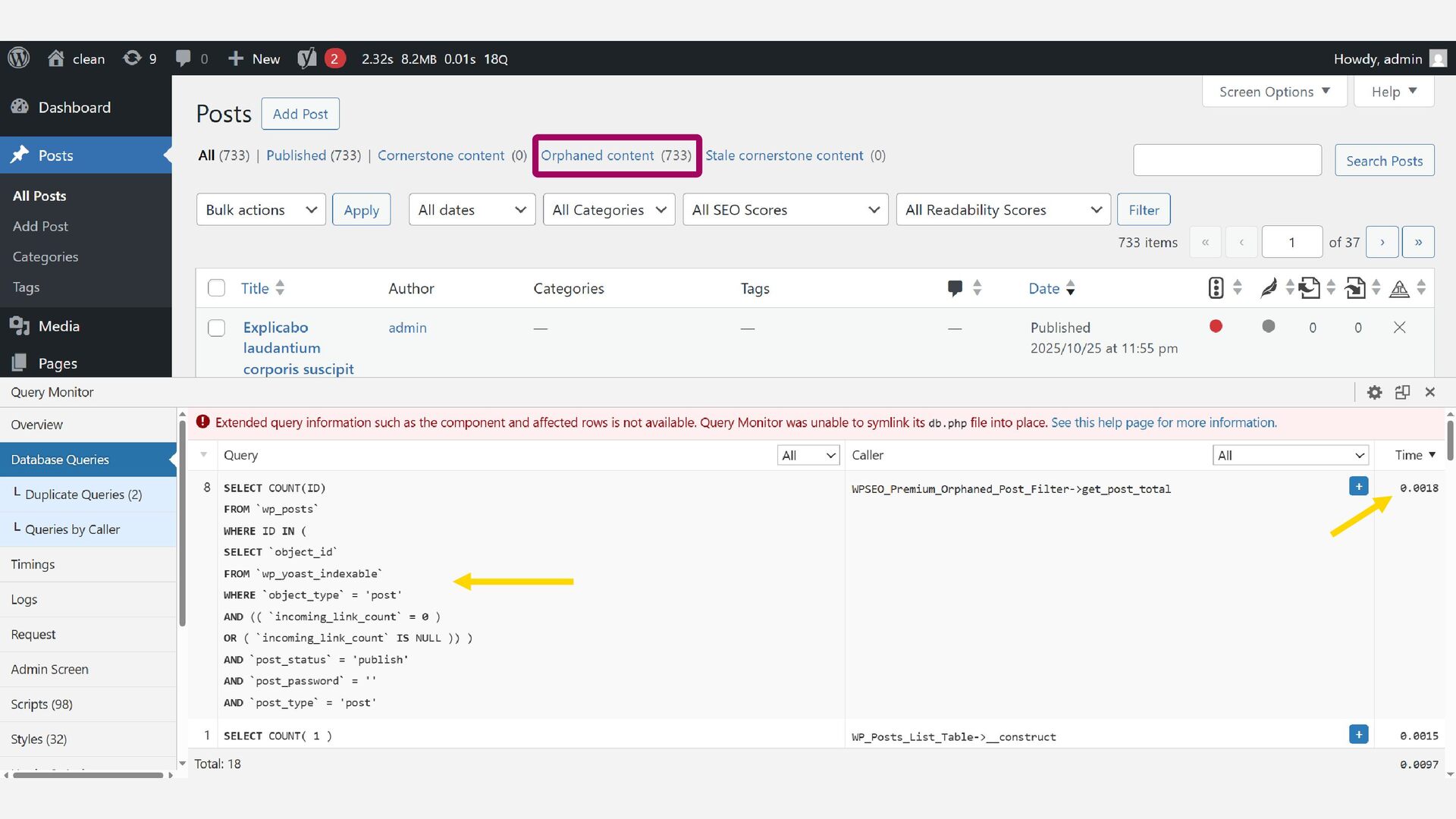
Task: Click the WordPress logo in admin bar
Action: tap(18, 58)
